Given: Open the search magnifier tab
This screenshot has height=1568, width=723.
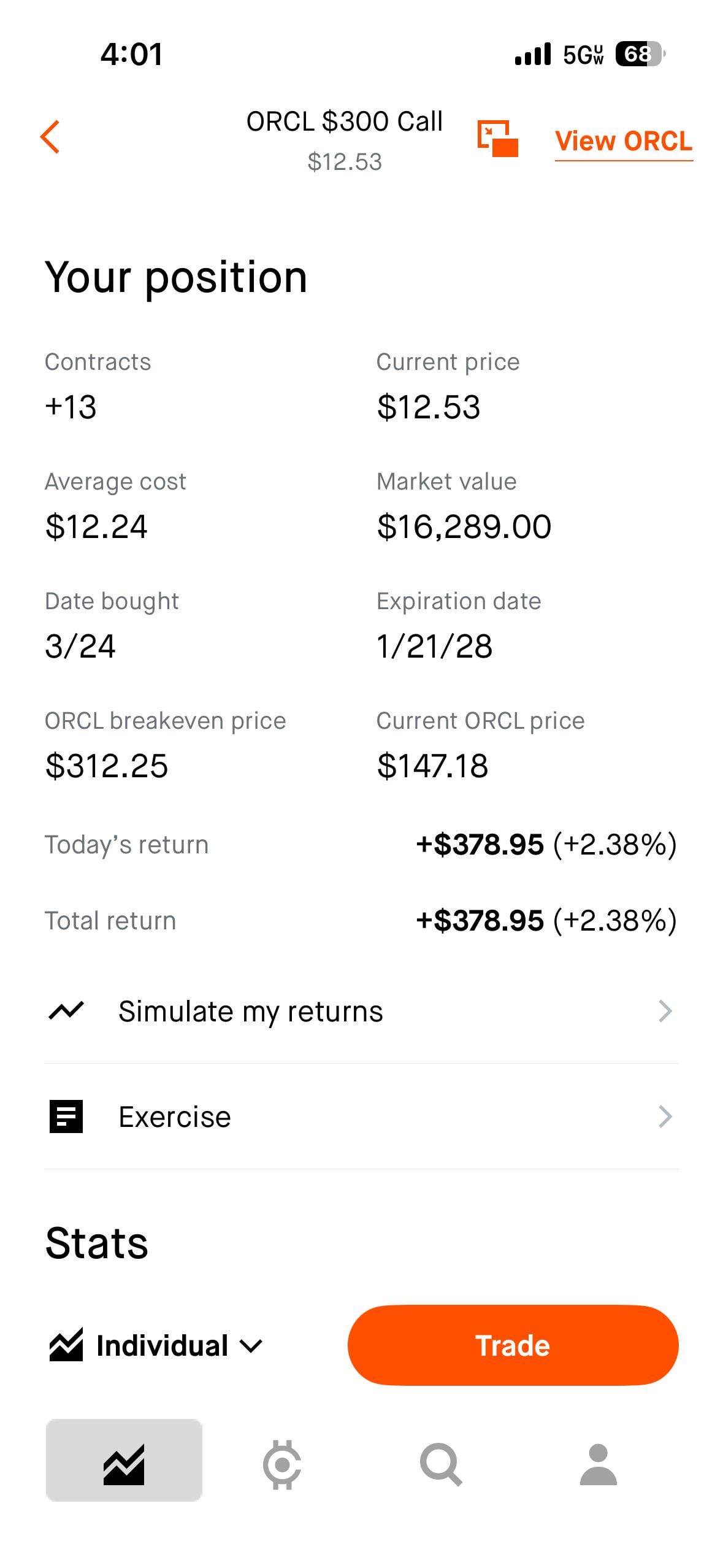Looking at the screenshot, I should point(440,1464).
